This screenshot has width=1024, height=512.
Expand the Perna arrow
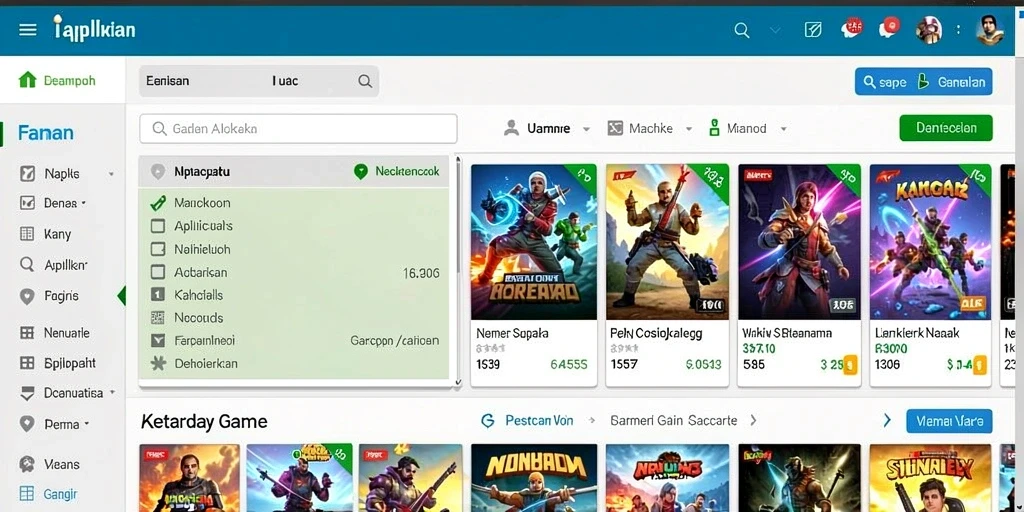coord(86,424)
